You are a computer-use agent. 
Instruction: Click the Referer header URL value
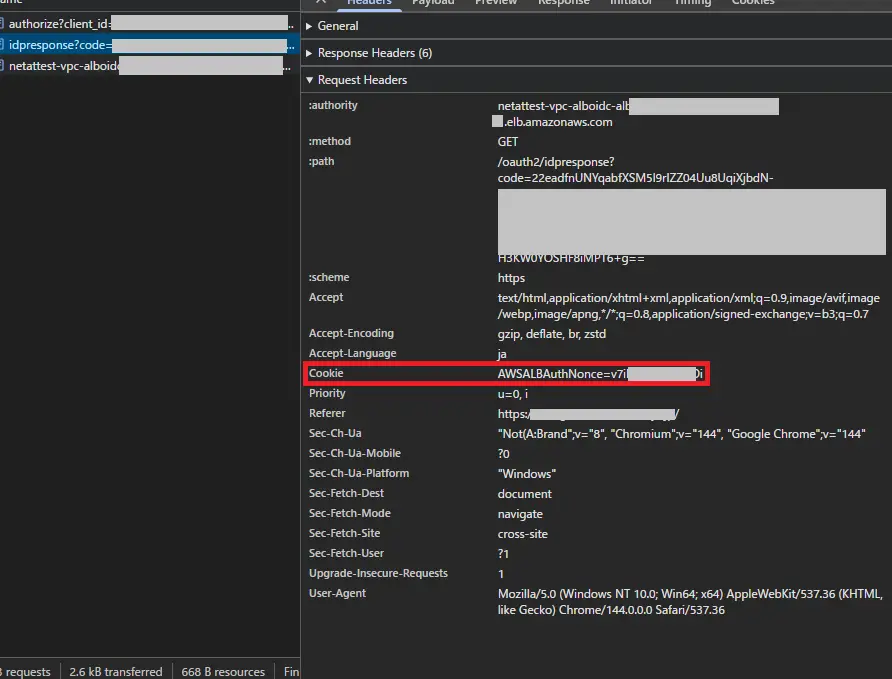(588, 414)
